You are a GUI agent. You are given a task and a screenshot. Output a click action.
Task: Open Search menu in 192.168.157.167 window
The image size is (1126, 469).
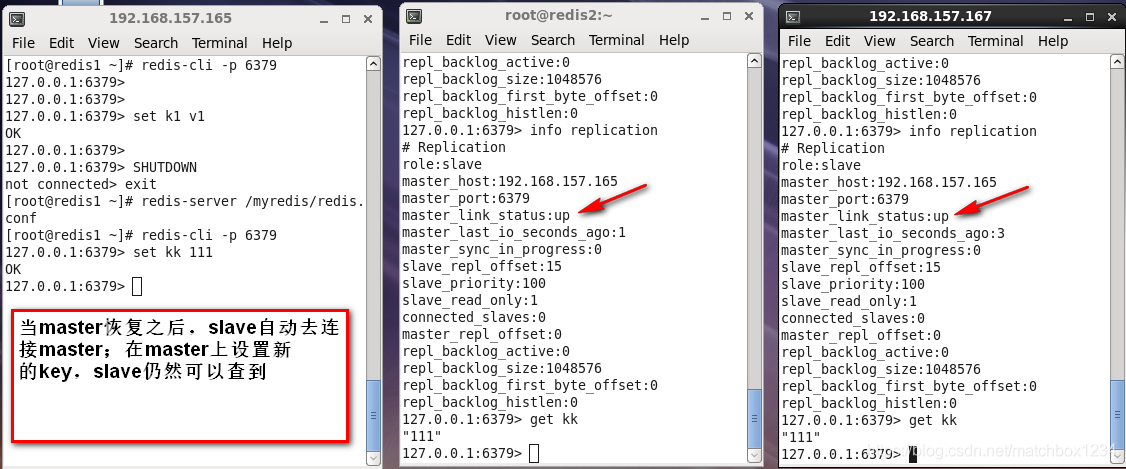[932, 41]
